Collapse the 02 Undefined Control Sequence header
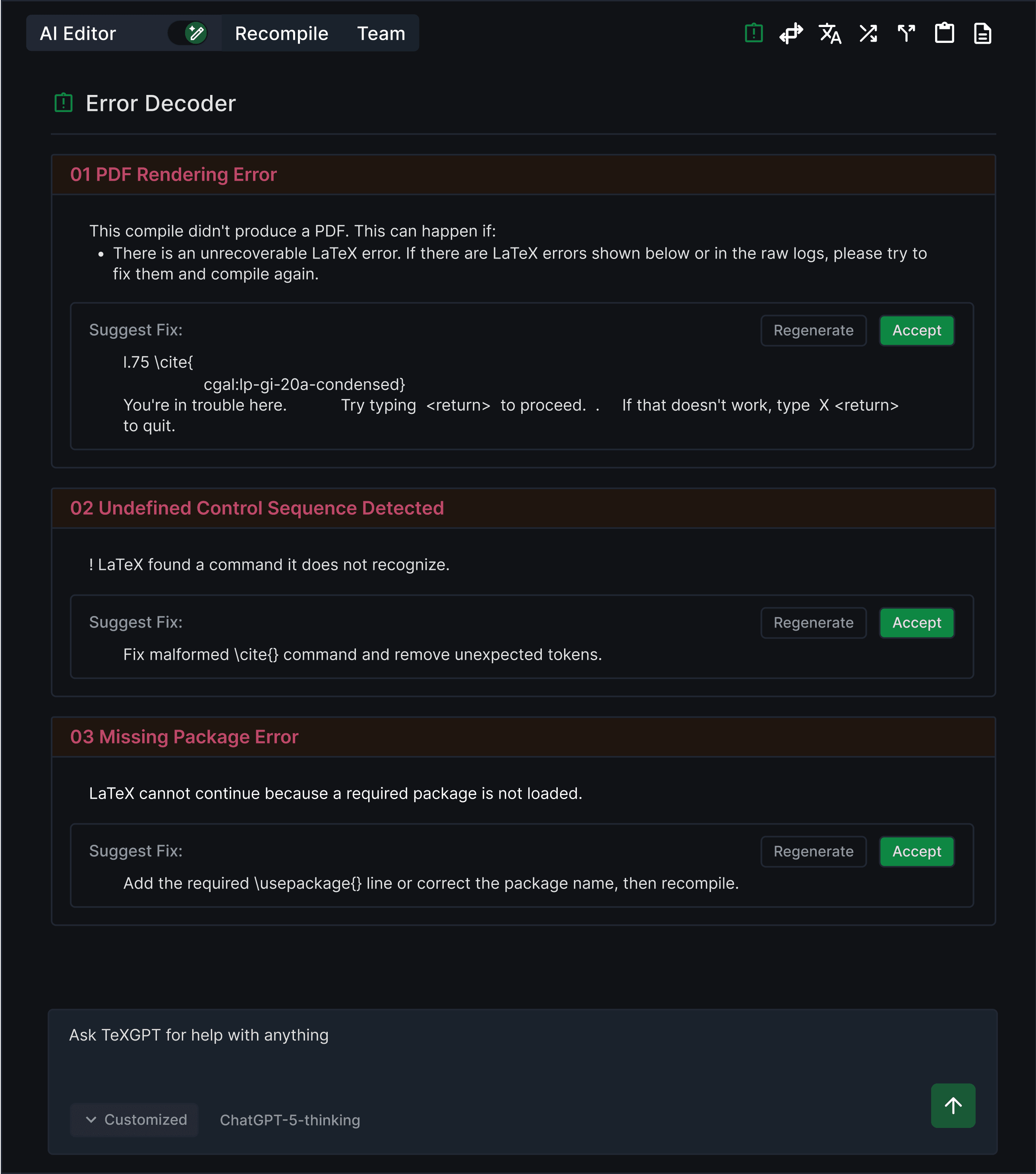This screenshot has width=1036, height=1174. pos(523,508)
